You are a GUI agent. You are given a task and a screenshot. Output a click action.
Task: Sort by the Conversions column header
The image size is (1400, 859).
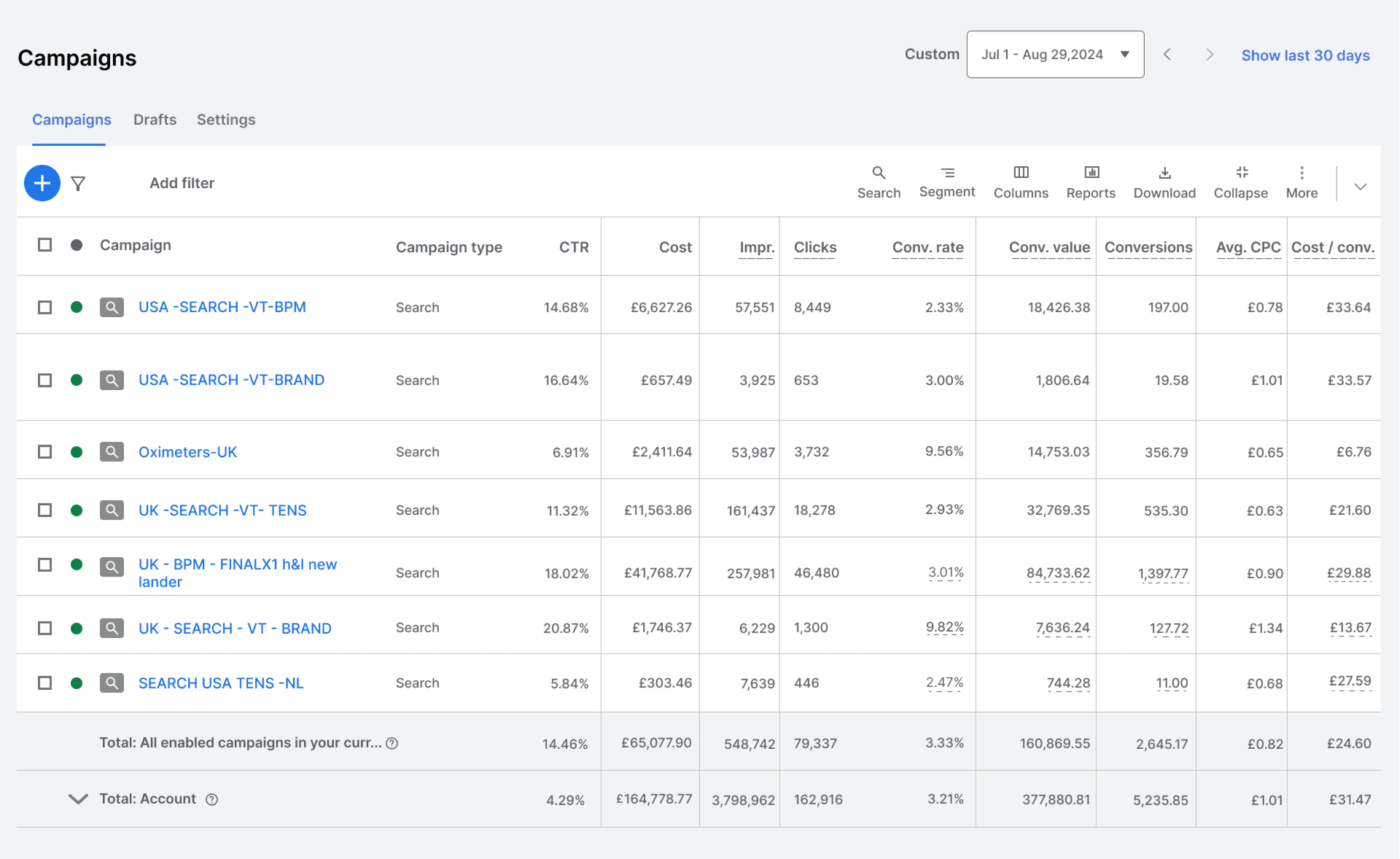point(1148,247)
